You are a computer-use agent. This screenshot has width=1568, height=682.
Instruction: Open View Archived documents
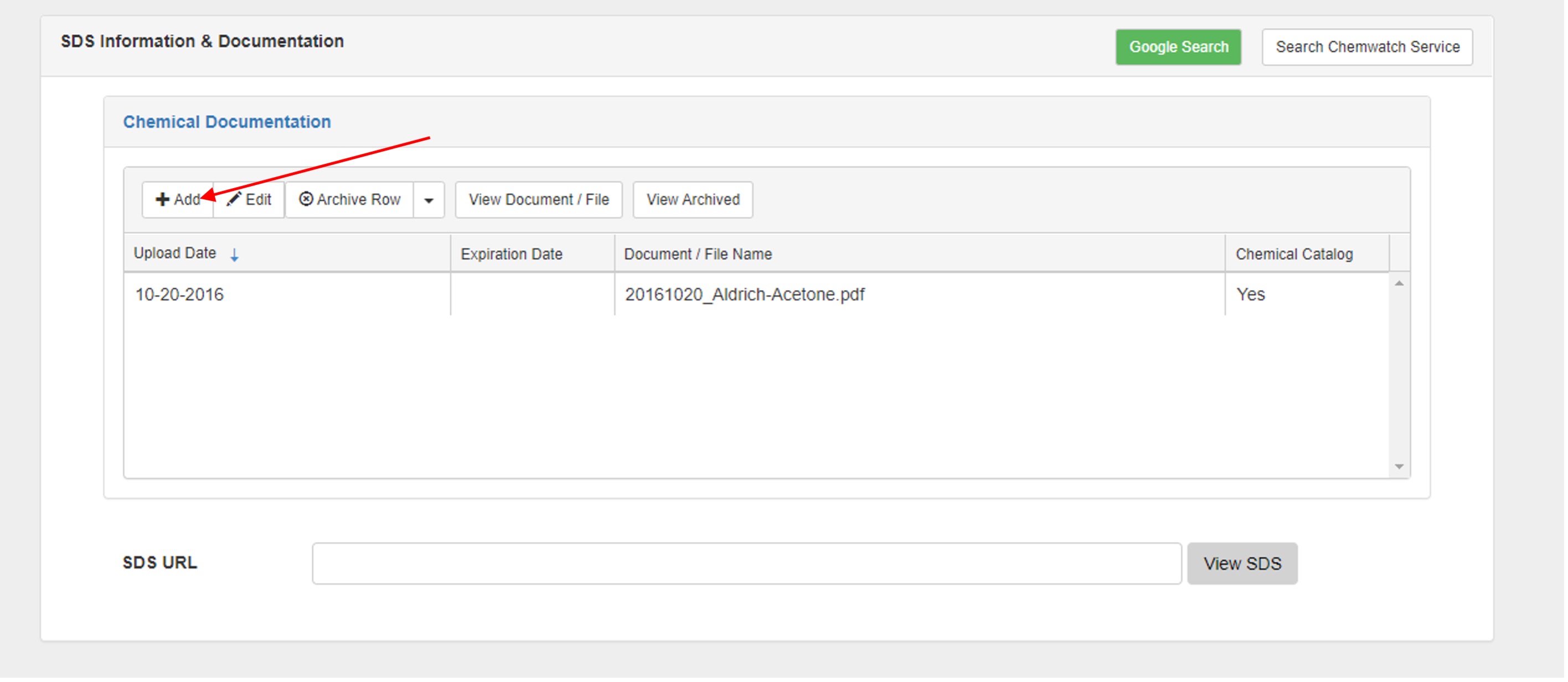[692, 199]
